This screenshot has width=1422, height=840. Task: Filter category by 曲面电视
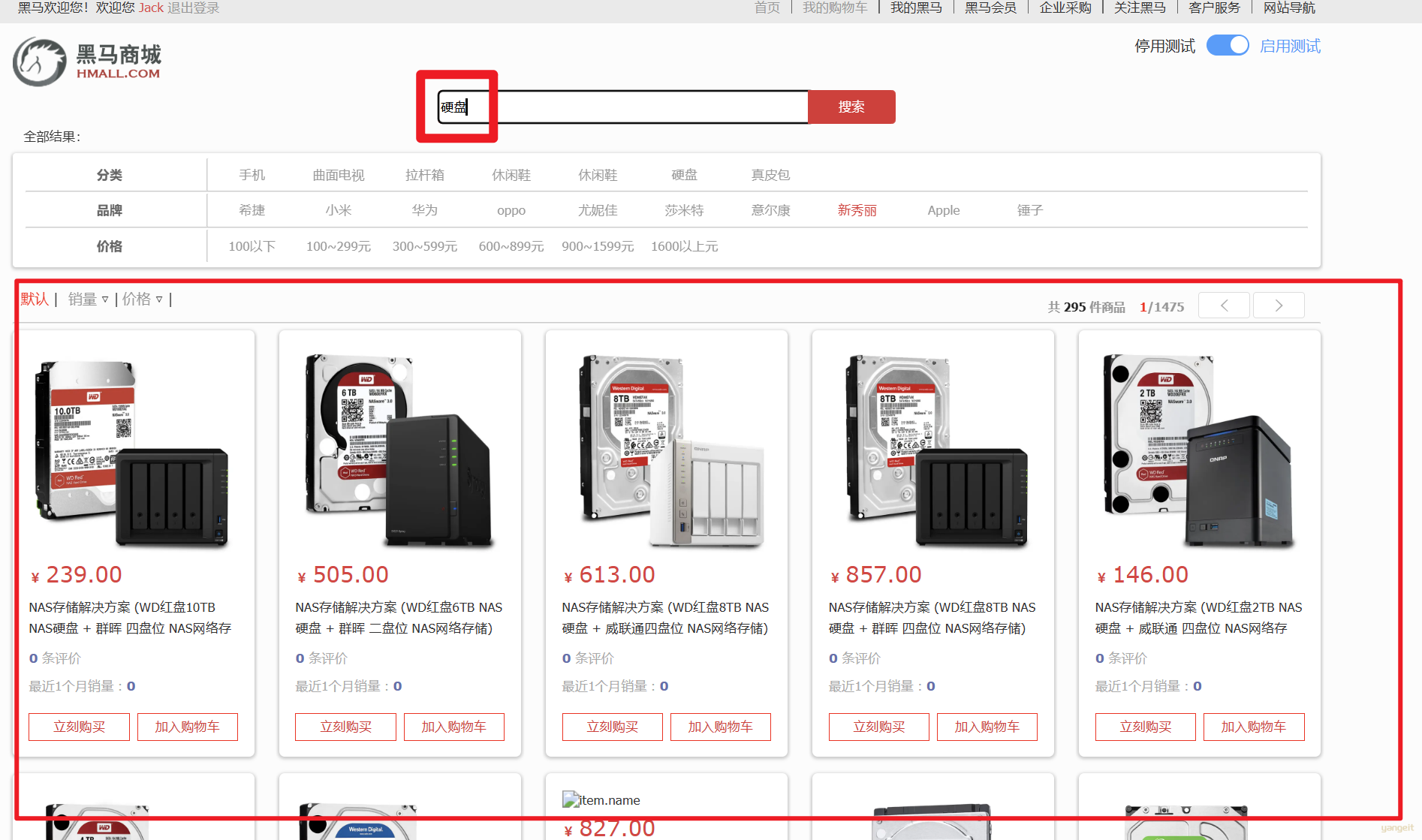click(339, 175)
